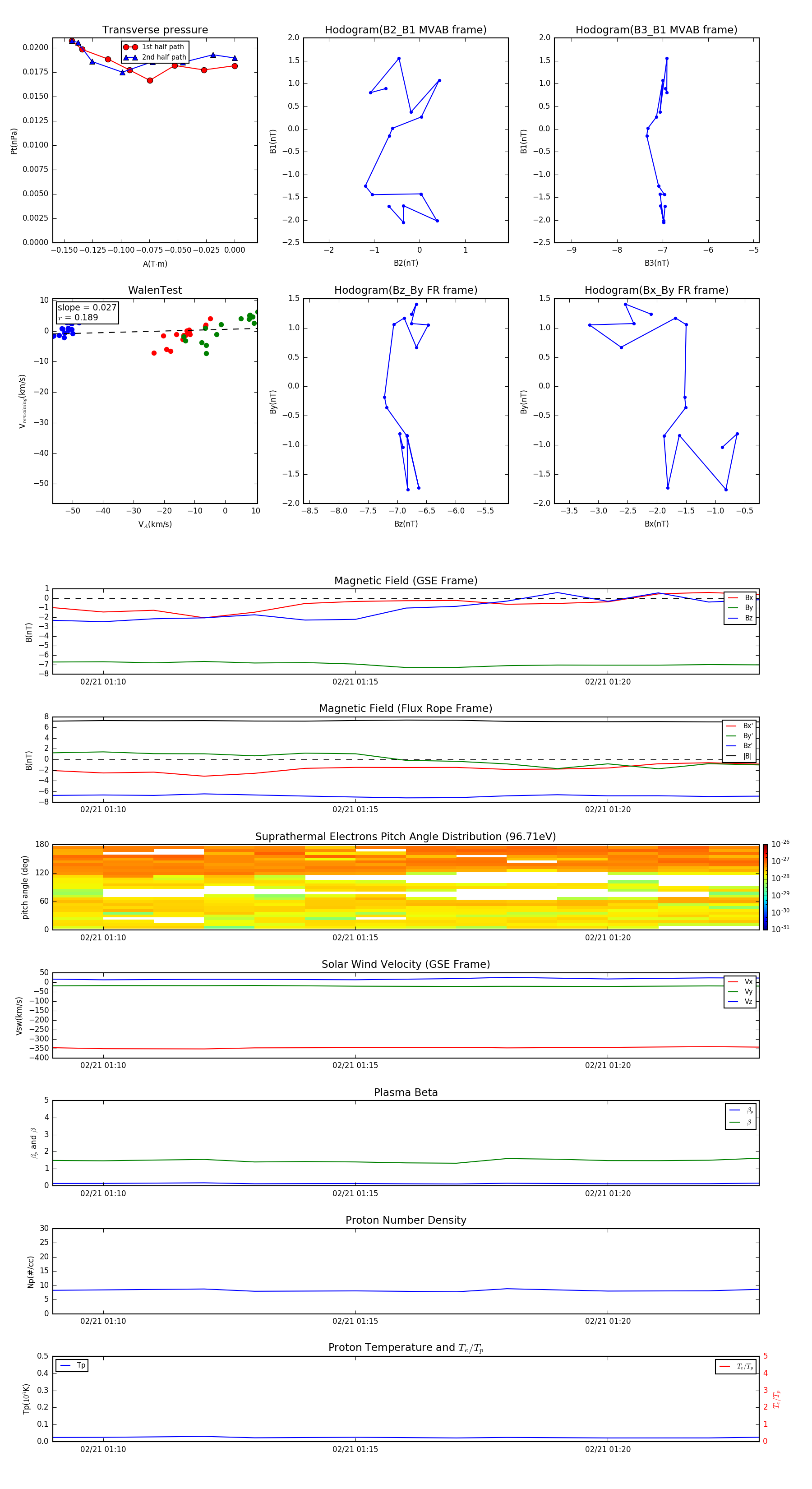The height and width of the screenshot is (1489, 812).
Task: Click the "Magnetic Field (Flux Rope Frame)" title
Action: tap(406, 709)
